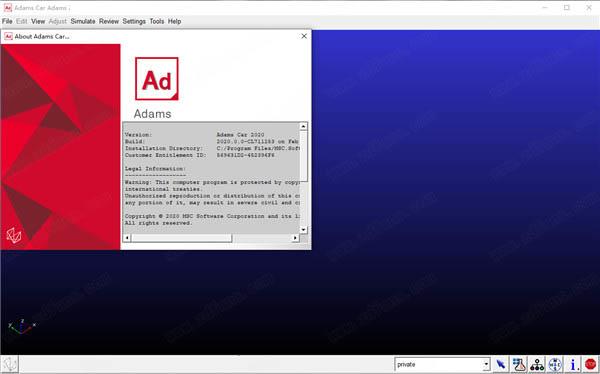Screen dimensions: 600x374
Task: Open the greyed Edit menu
Action: coord(22,21)
